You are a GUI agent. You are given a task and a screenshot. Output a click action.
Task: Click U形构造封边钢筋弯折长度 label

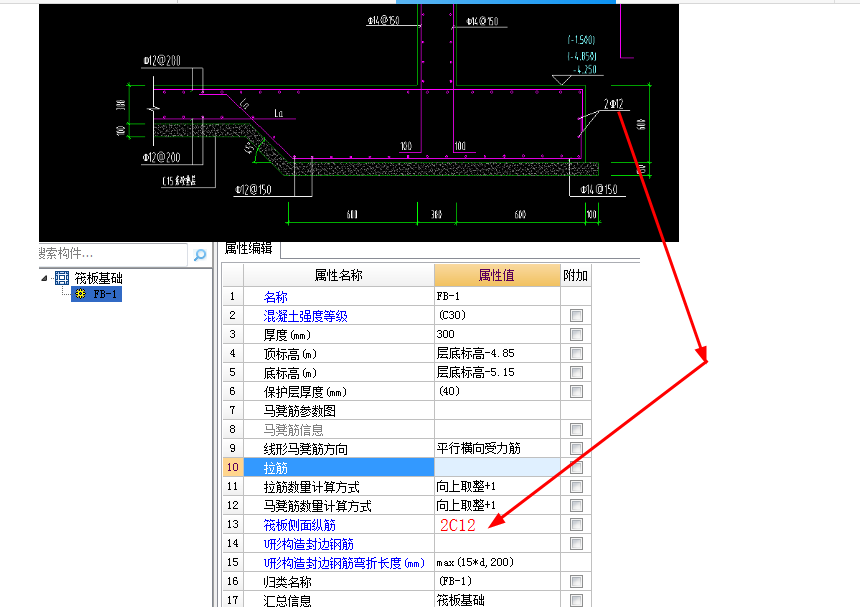(344, 563)
